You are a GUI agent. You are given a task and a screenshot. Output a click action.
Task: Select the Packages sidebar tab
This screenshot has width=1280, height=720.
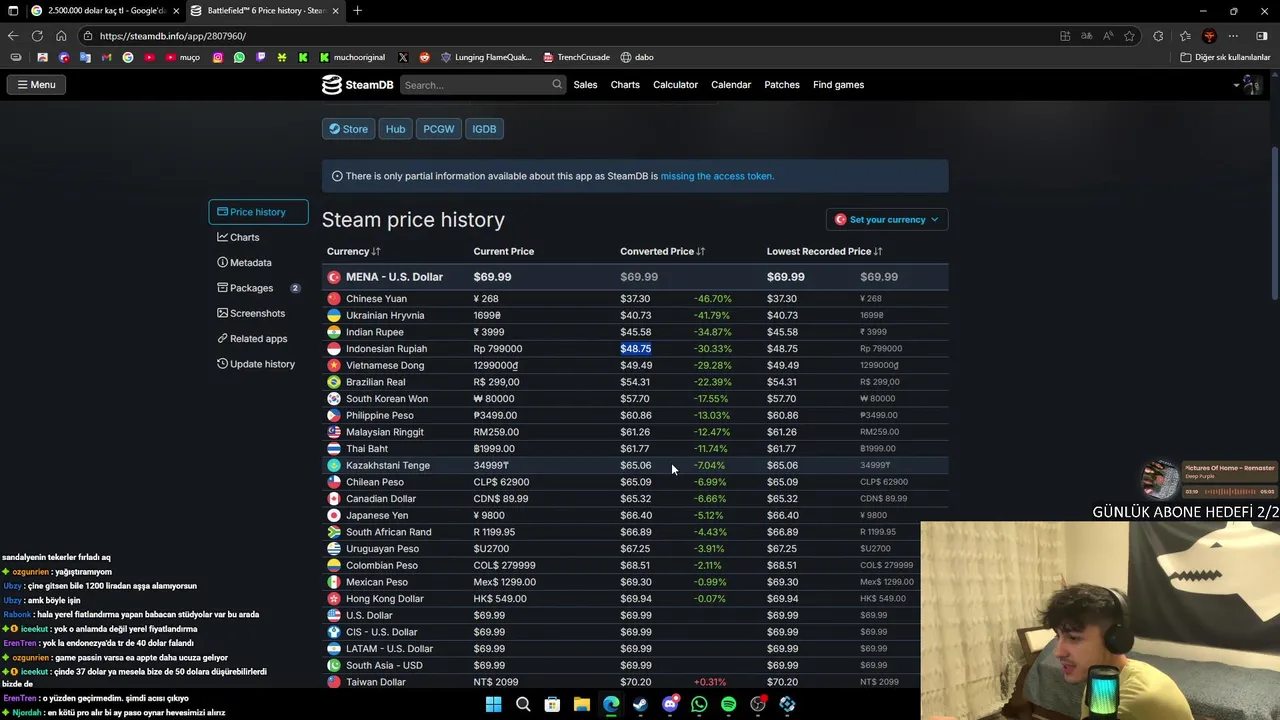coord(258,288)
